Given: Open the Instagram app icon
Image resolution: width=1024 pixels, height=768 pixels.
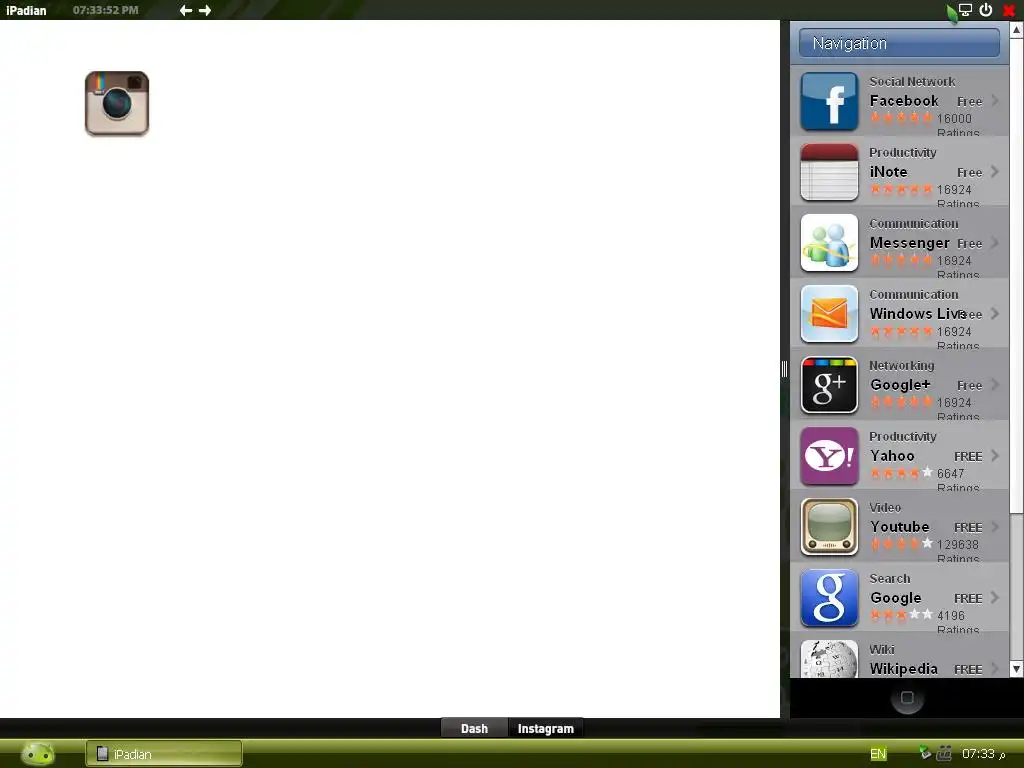Looking at the screenshot, I should (x=117, y=103).
